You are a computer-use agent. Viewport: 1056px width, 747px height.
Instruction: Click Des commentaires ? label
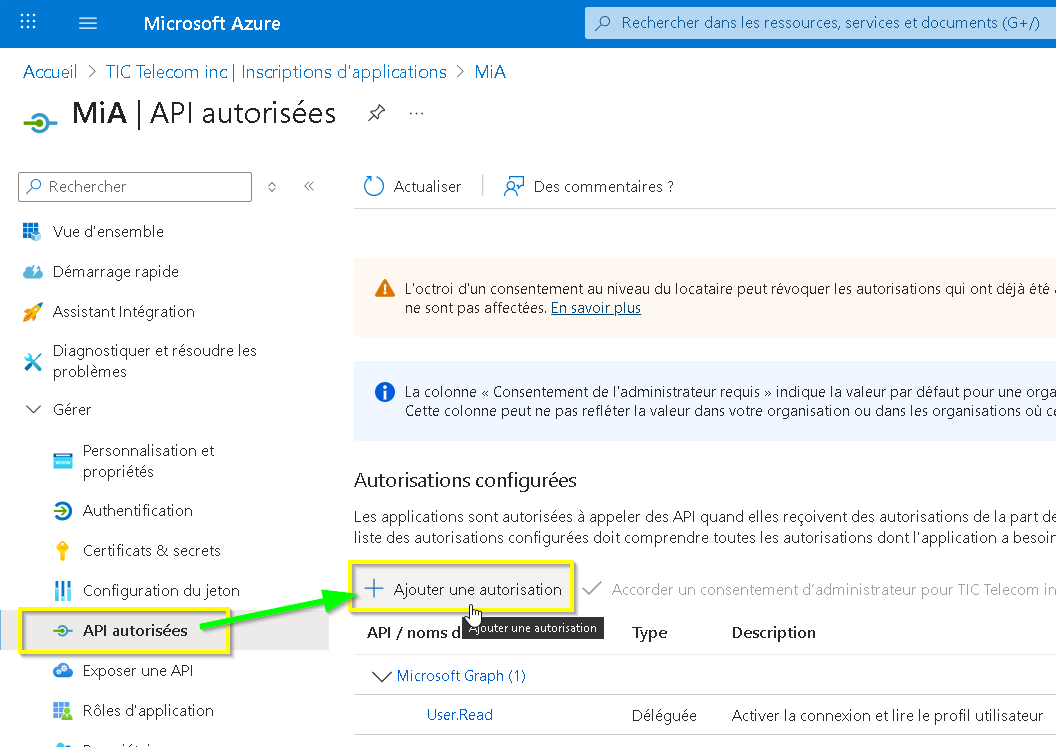[603, 187]
